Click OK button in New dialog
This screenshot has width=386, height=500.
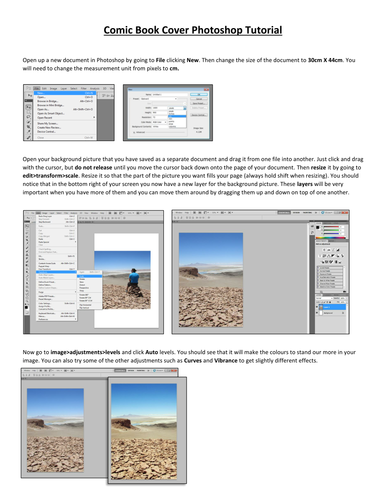pos(199,95)
